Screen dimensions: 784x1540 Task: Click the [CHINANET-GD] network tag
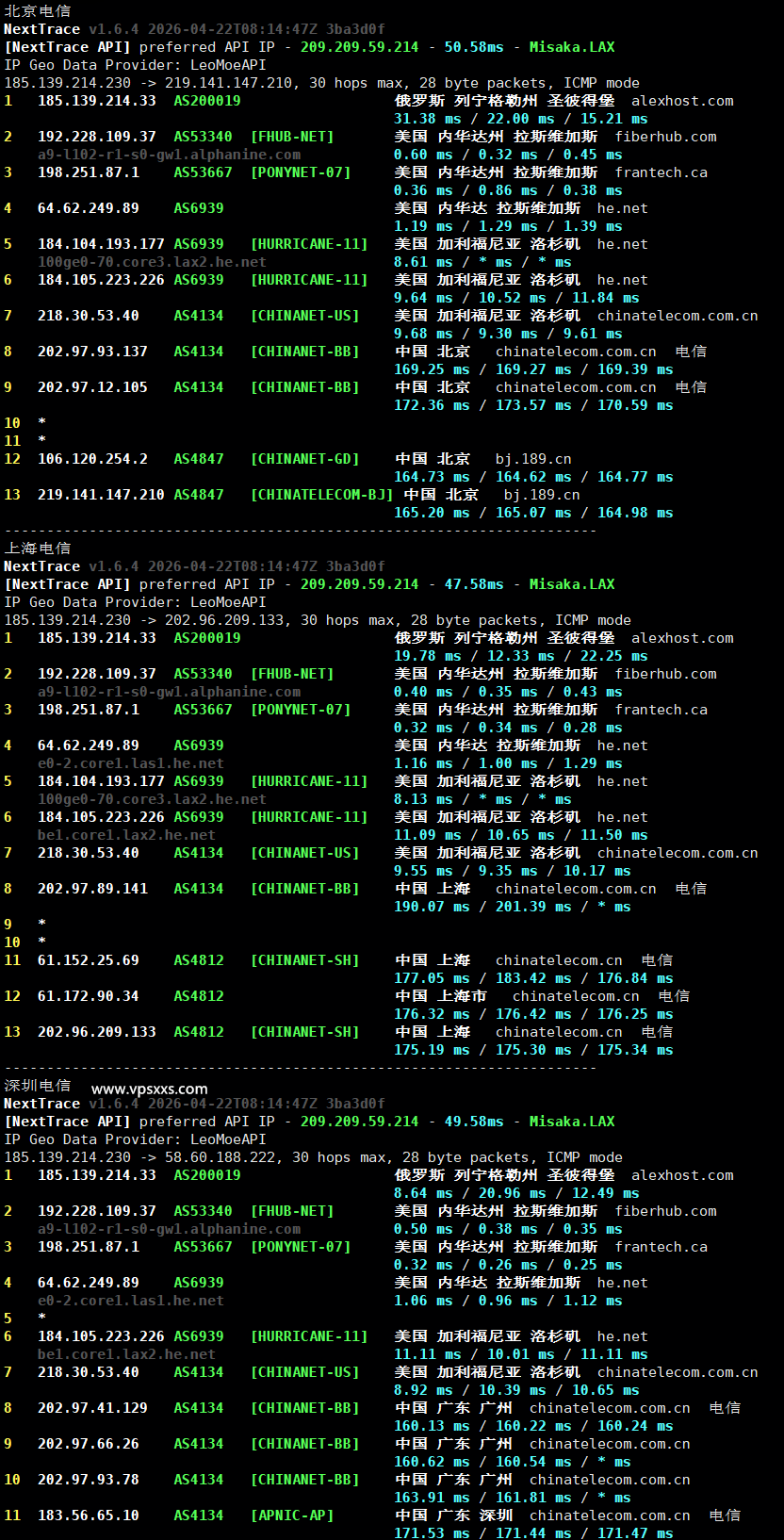(304, 458)
